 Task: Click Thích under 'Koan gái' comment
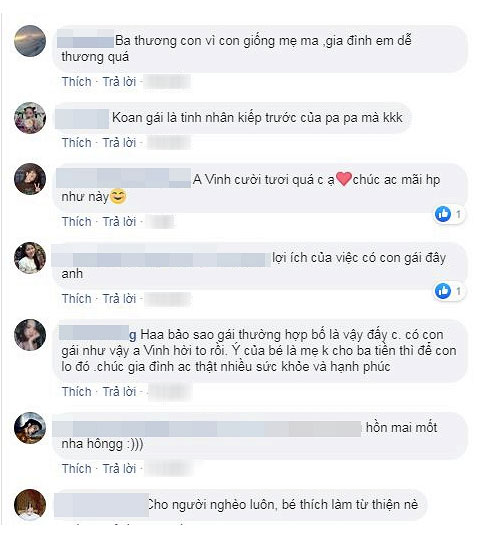click(77, 143)
